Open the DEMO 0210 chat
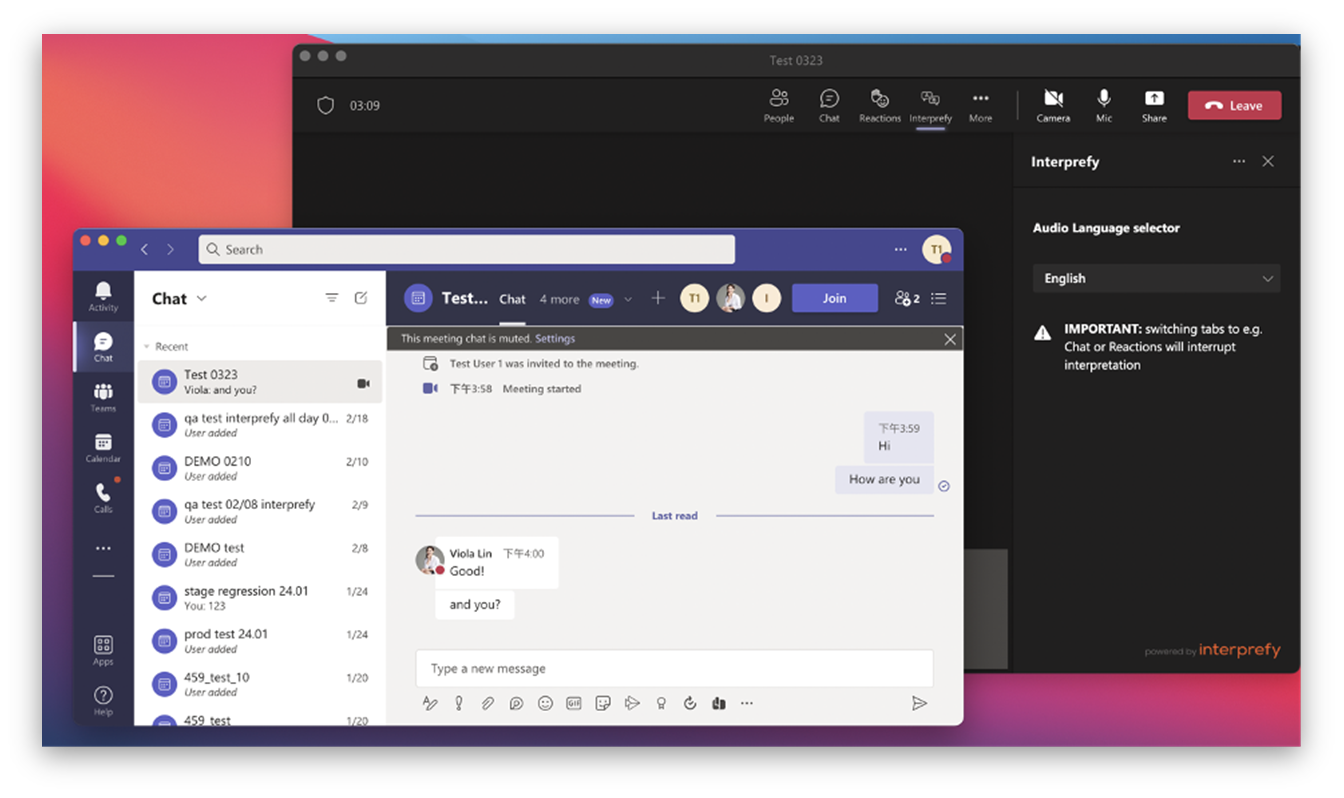 [x=259, y=468]
